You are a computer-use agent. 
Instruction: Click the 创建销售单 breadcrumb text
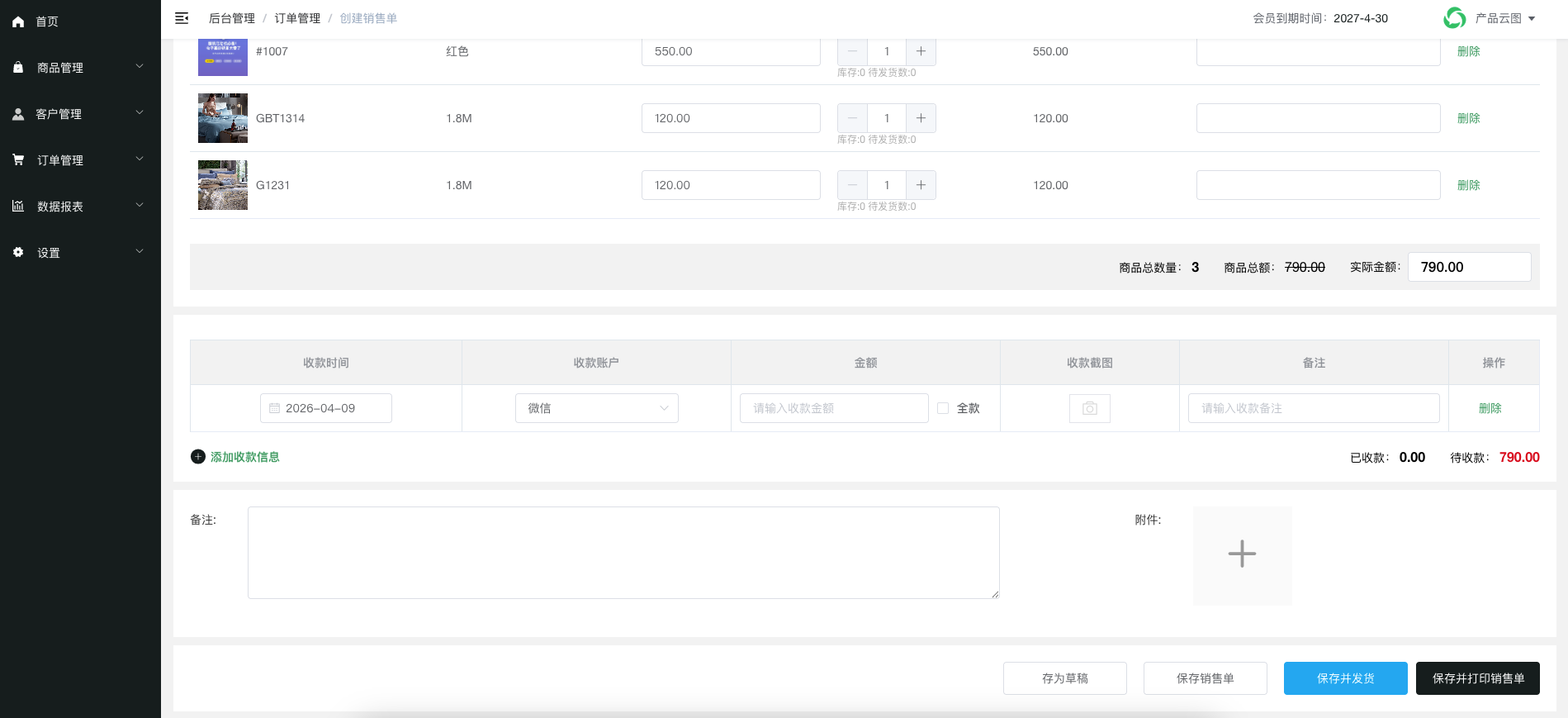click(368, 18)
